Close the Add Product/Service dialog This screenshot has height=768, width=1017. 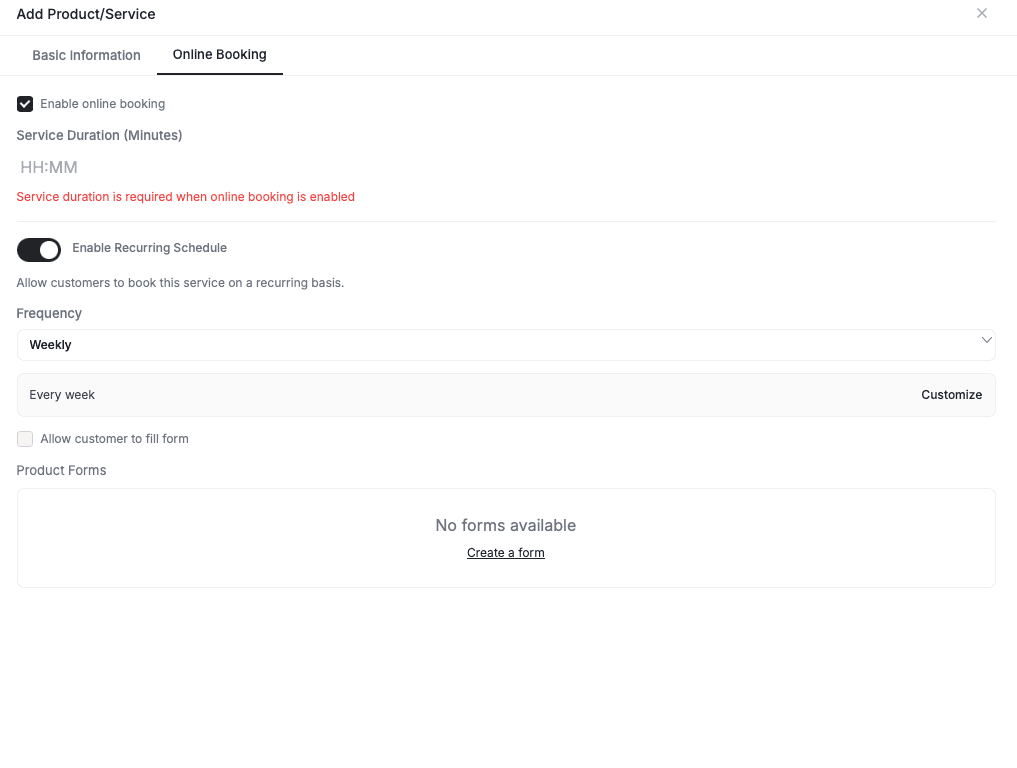tap(981, 13)
